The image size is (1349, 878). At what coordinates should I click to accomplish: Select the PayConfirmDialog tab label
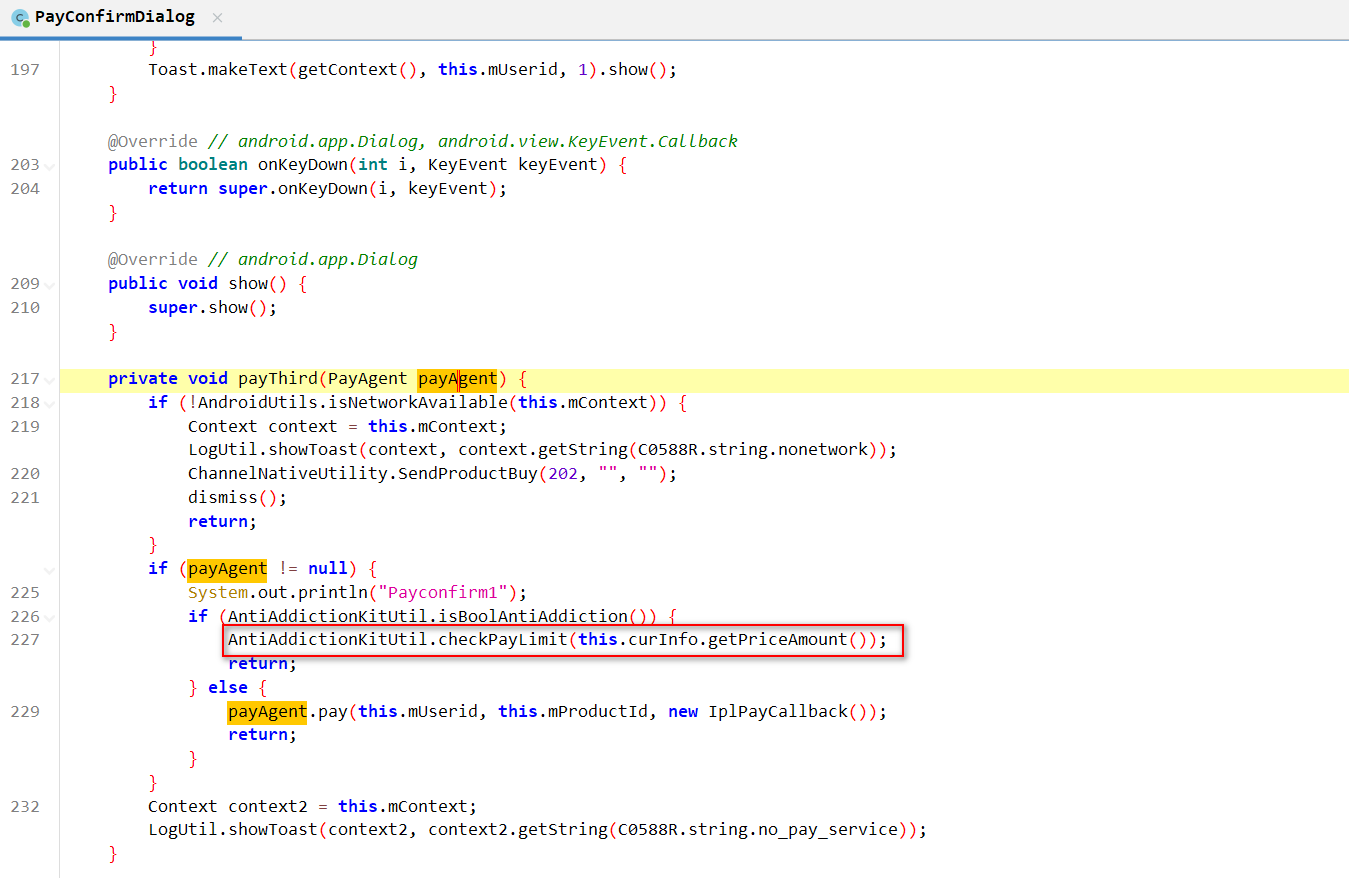pyautogui.click(x=114, y=18)
